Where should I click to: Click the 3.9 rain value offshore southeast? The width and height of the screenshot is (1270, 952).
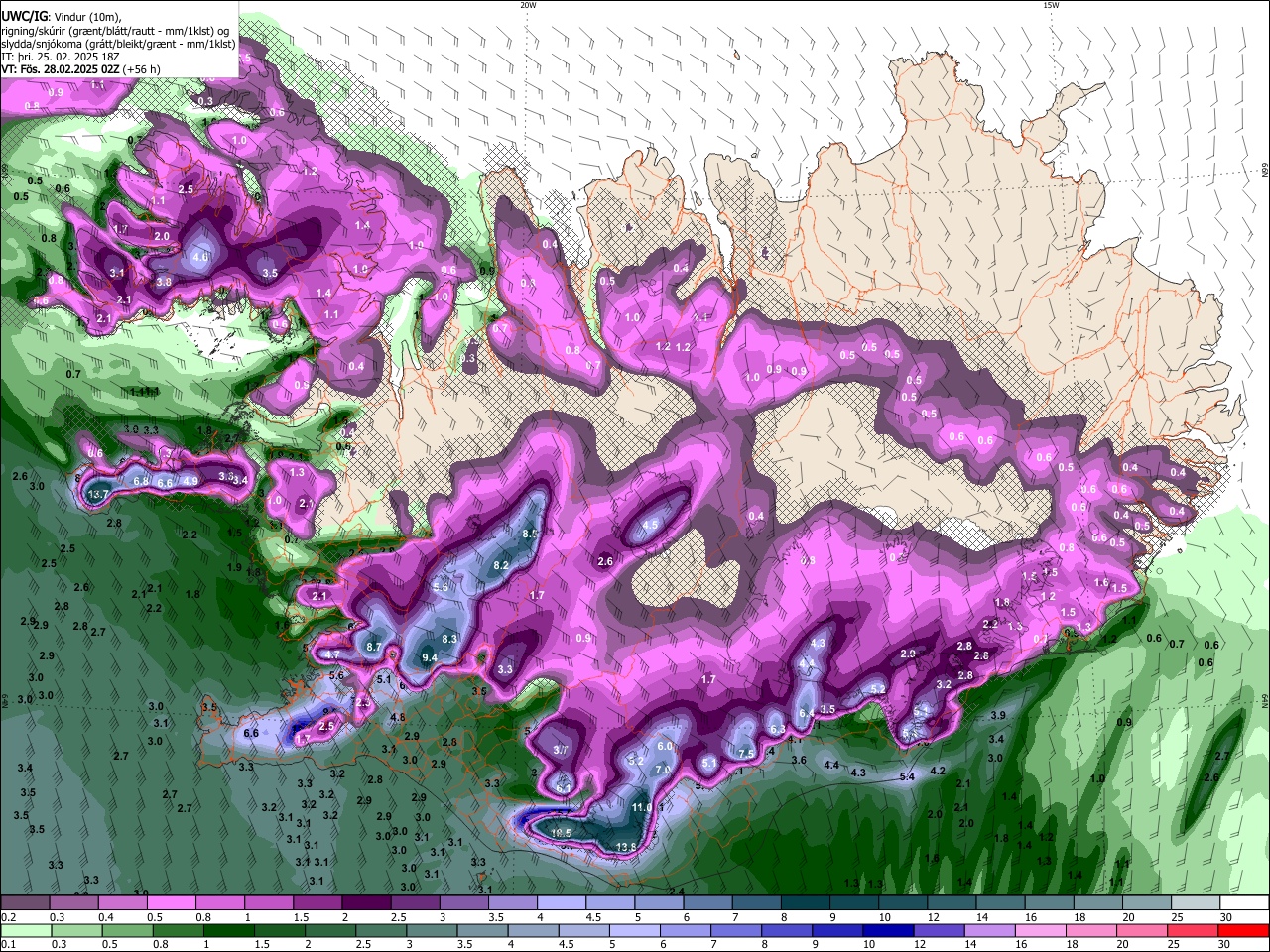pyautogui.click(x=999, y=715)
